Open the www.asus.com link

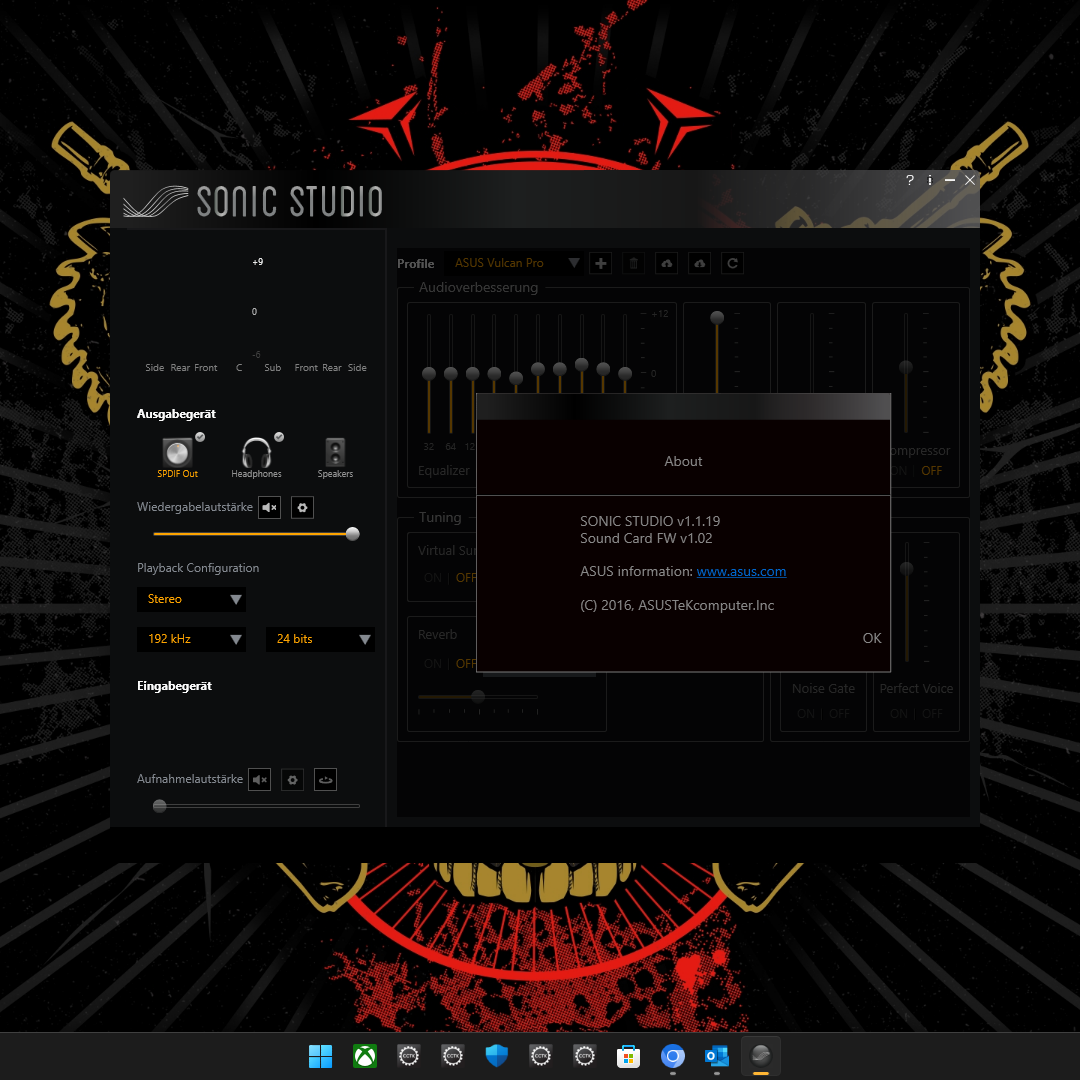click(x=741, y=572)
